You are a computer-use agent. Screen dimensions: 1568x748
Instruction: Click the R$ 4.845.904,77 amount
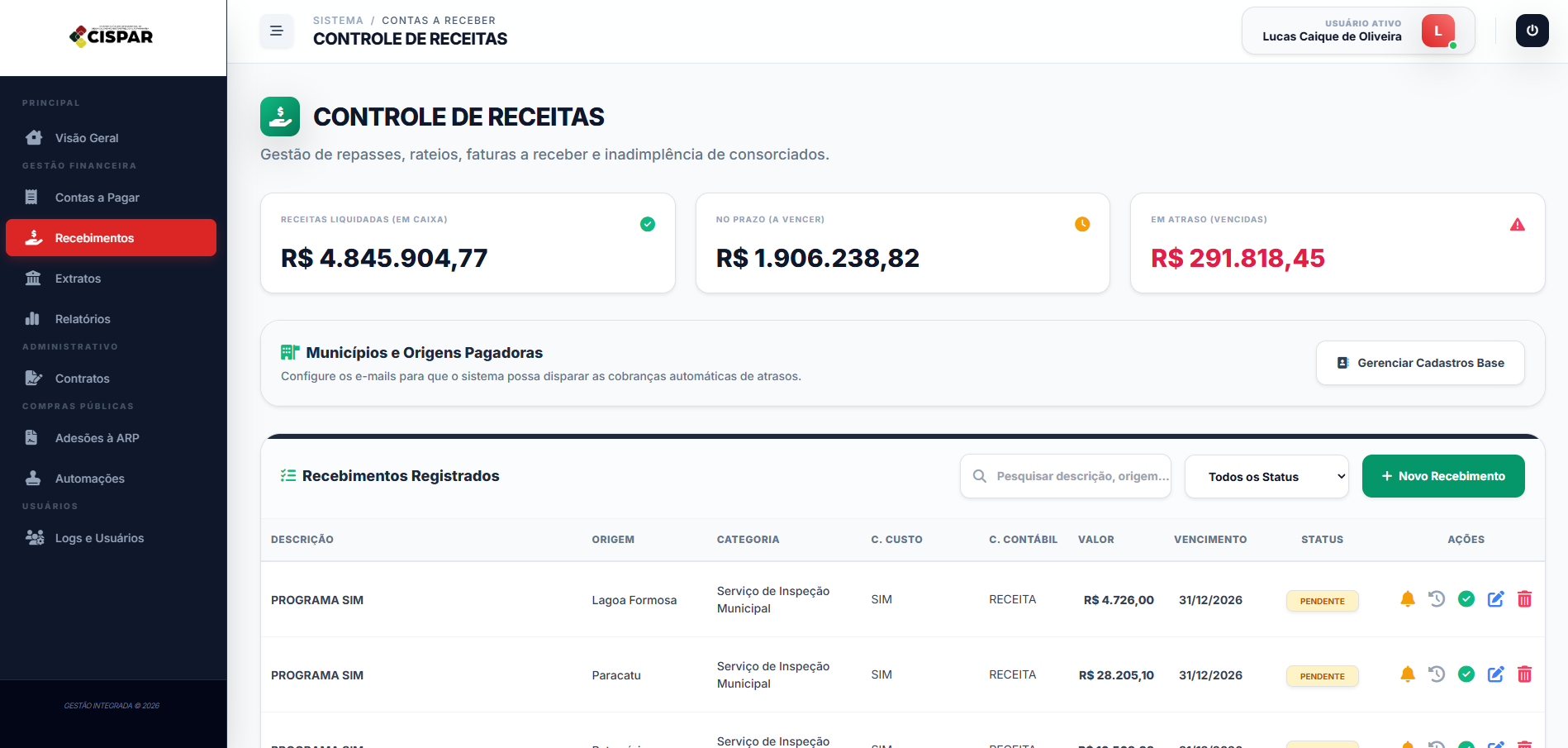coord(384,258)
